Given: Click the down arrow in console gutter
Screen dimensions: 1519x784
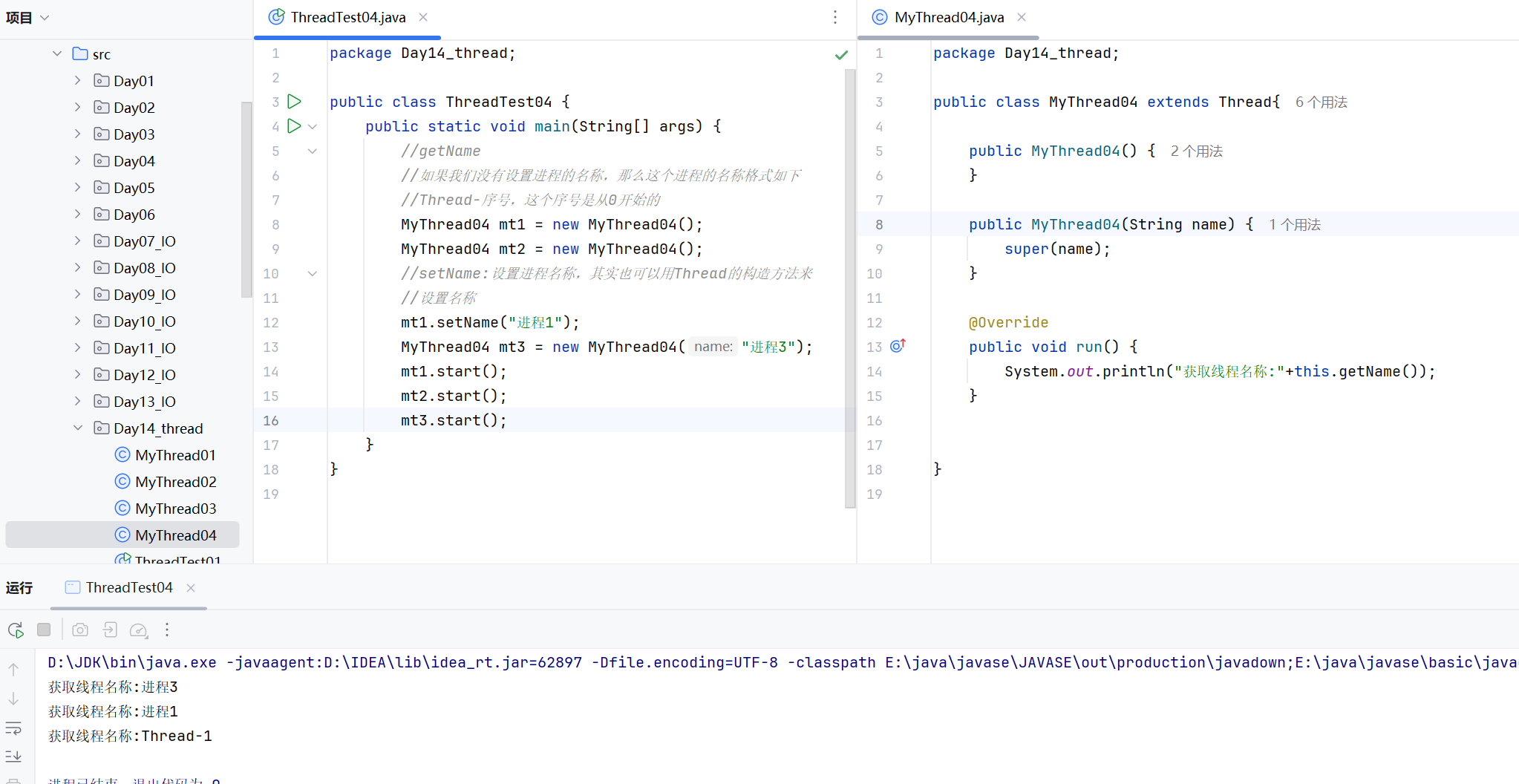Looking at the screenshot, I should [x=13, y=699].
